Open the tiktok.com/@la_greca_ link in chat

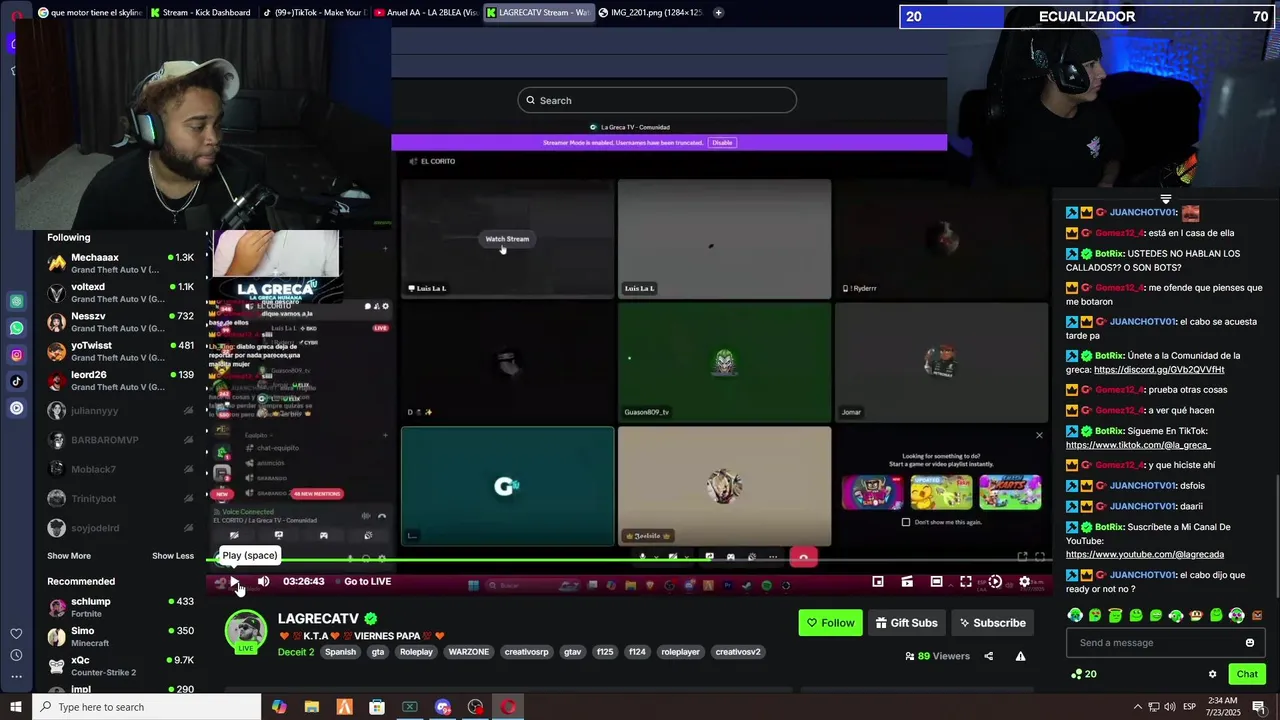[1138, 445]
